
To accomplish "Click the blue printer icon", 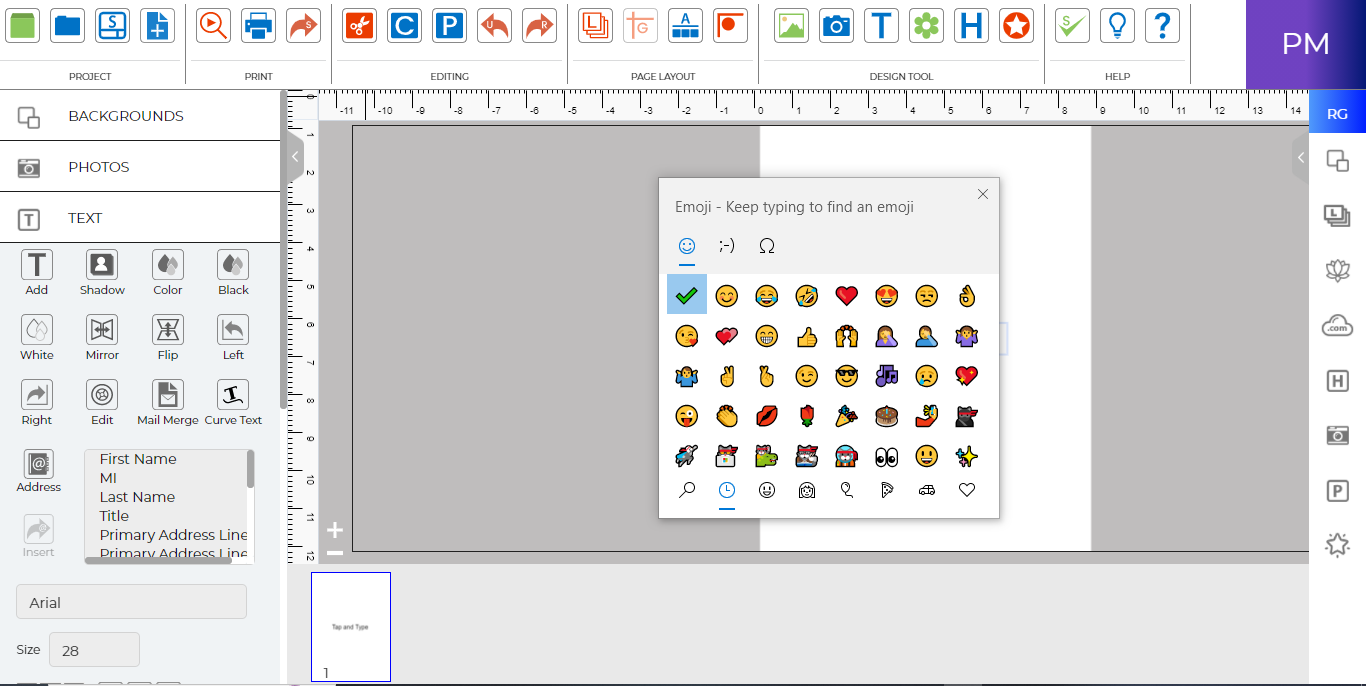I will click(x=258, y=25).
